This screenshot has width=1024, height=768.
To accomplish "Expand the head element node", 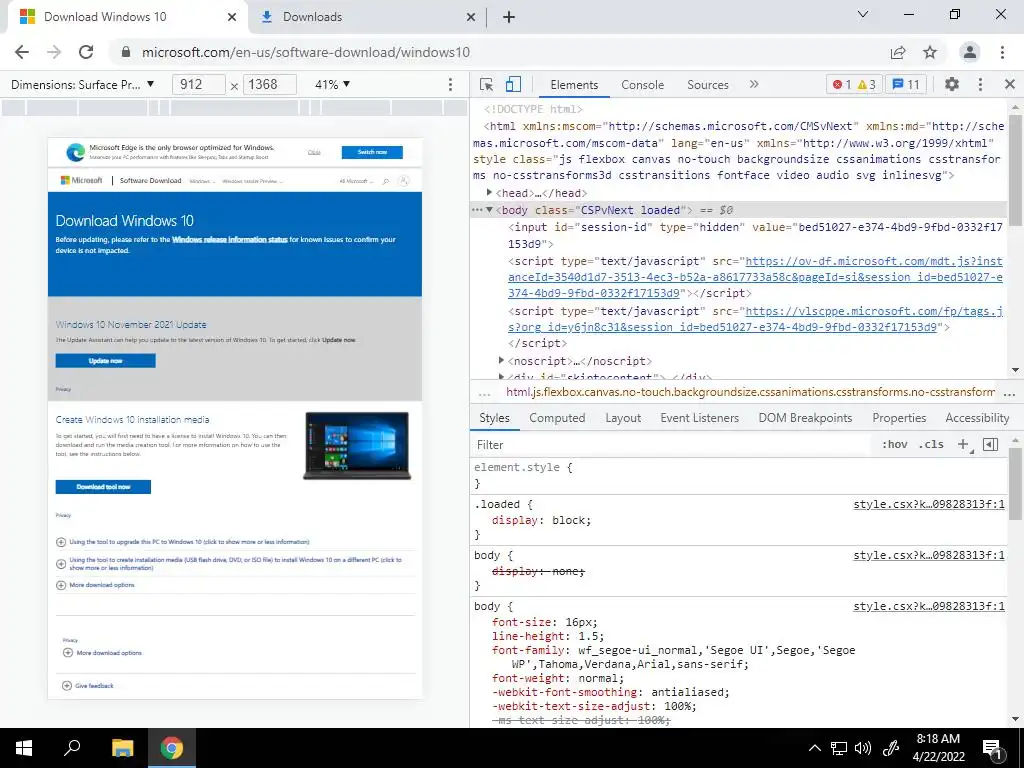I will click(489, 192).
